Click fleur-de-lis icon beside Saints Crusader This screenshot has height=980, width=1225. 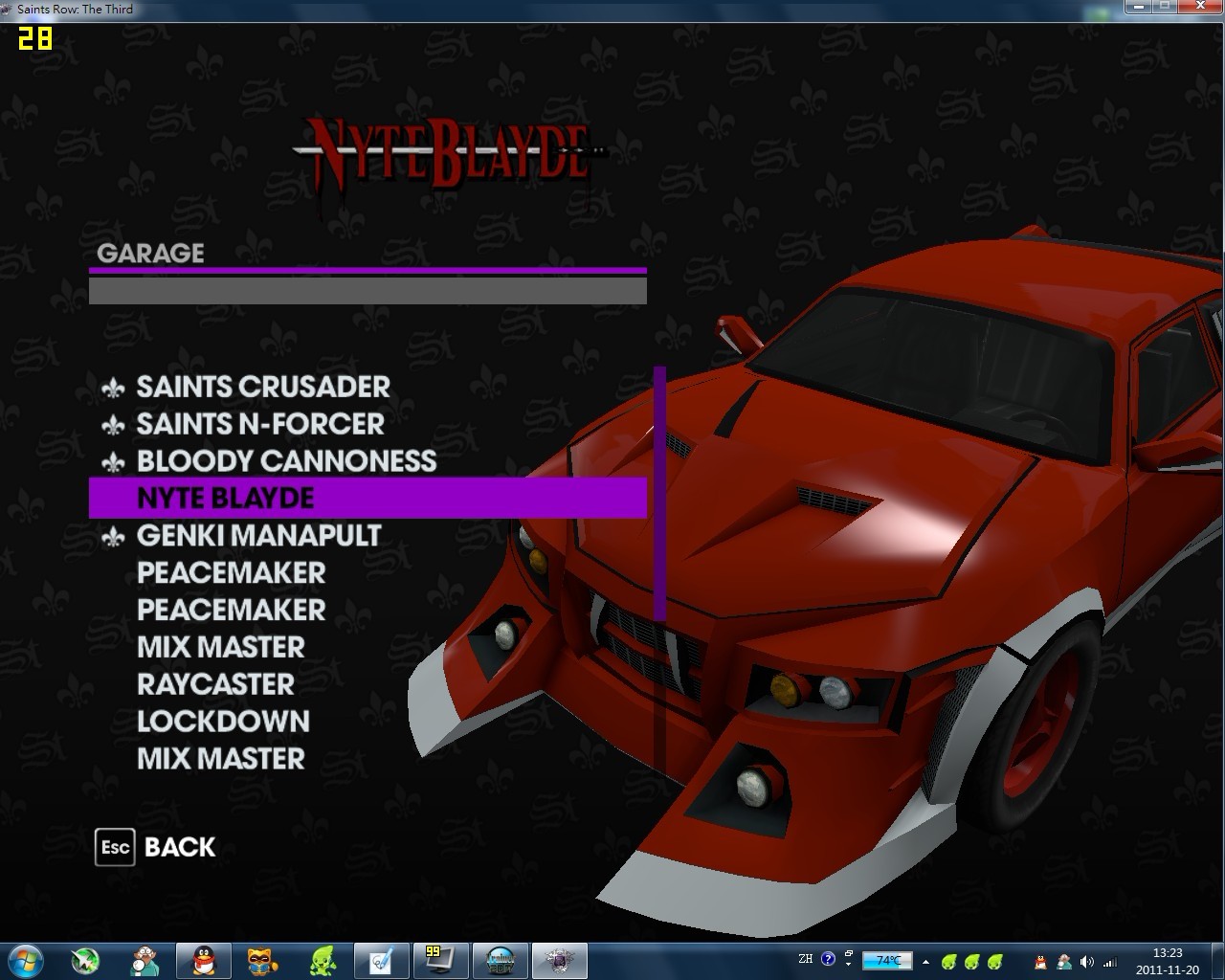coord(113,388)
